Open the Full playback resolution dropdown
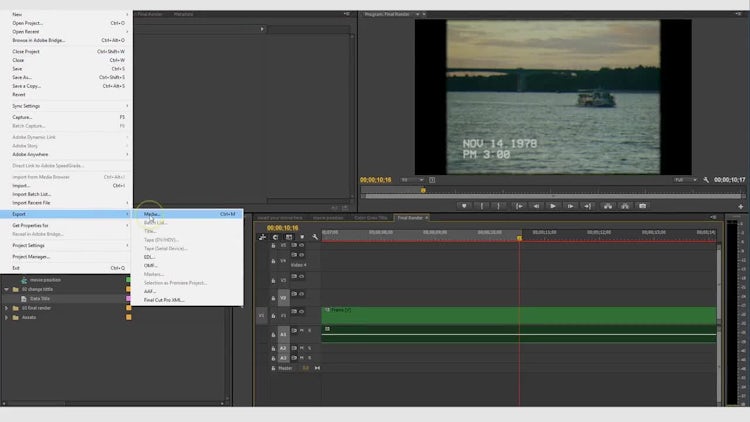Screen dimensions: 750x422 coord(685,180)
